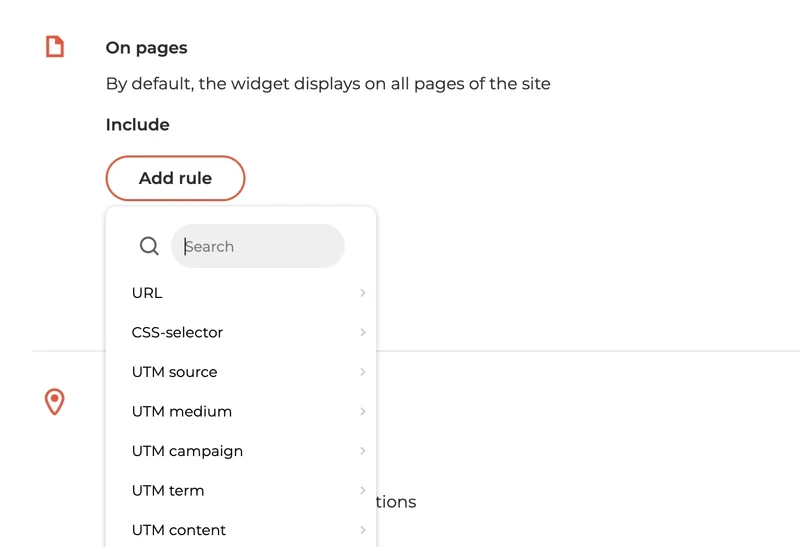Pick the UTM term entry
Image resolution: width=800 pixels, height=547 pixels.
241,490
